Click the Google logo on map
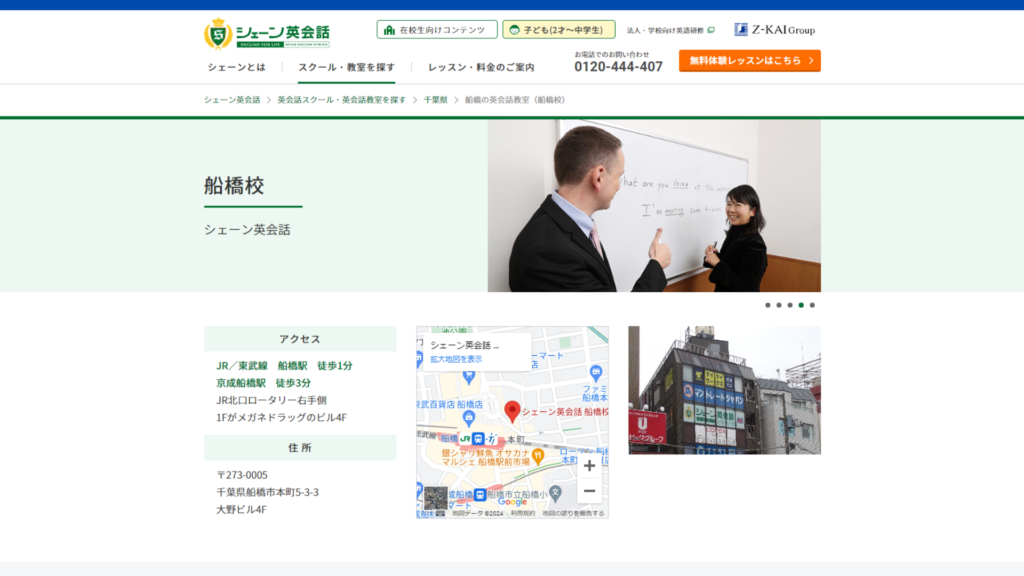 512,502
